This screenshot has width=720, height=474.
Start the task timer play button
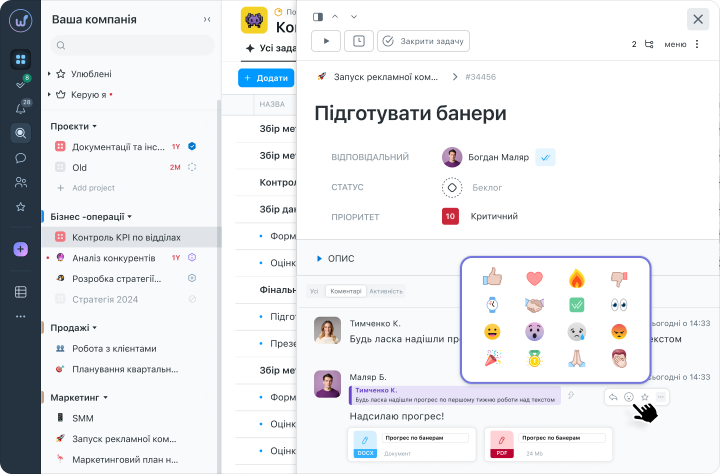(326, 41)
